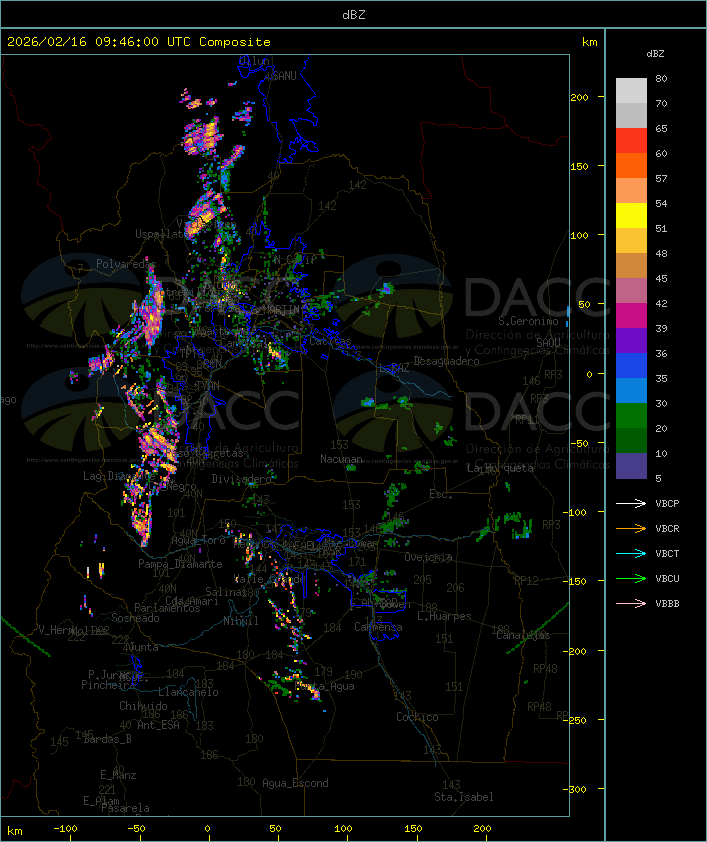The image size is (707, 842).
Task: Click the Bardas_B place label
Action: (107, 739)
